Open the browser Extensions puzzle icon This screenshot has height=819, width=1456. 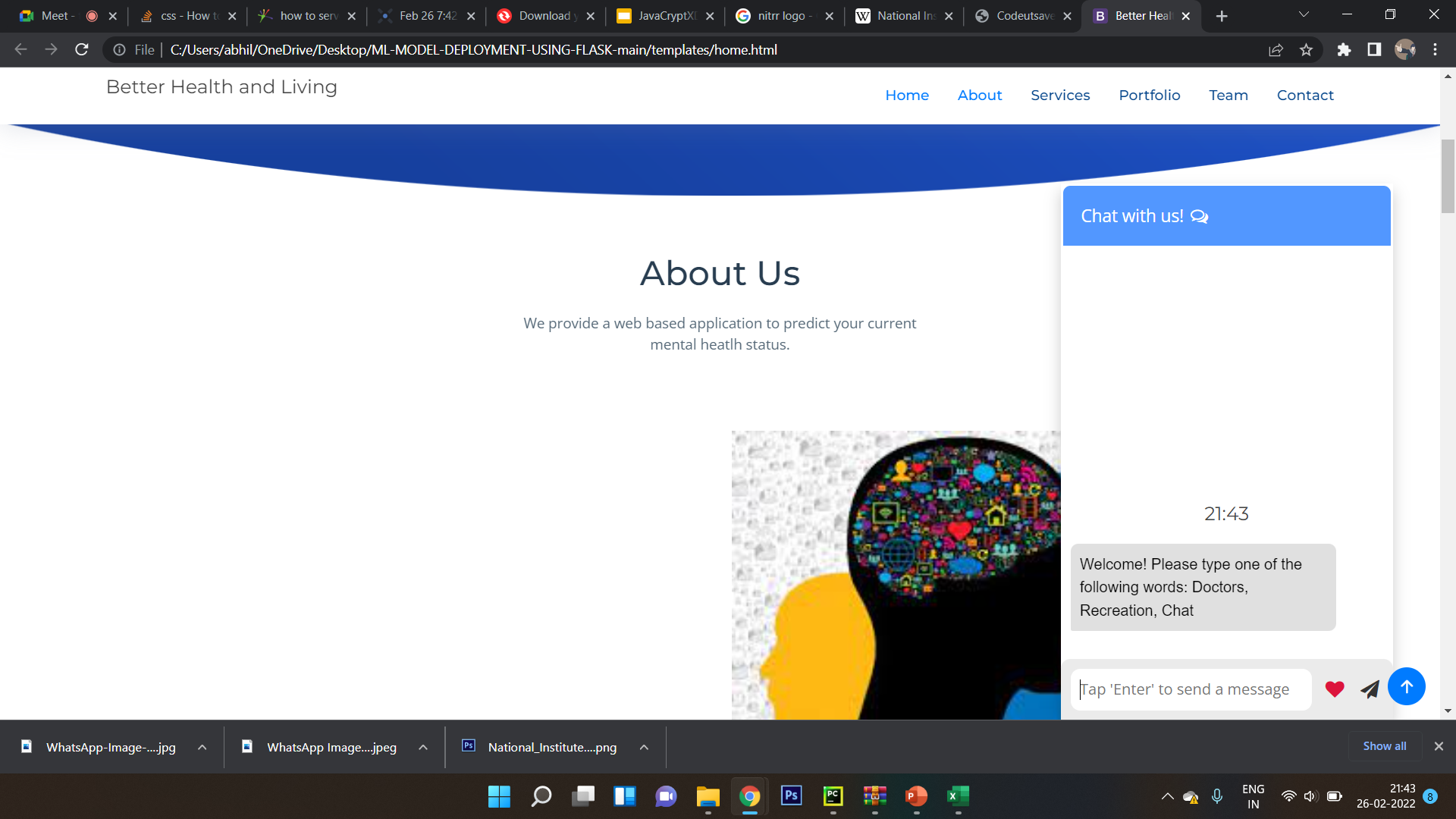1345,49
